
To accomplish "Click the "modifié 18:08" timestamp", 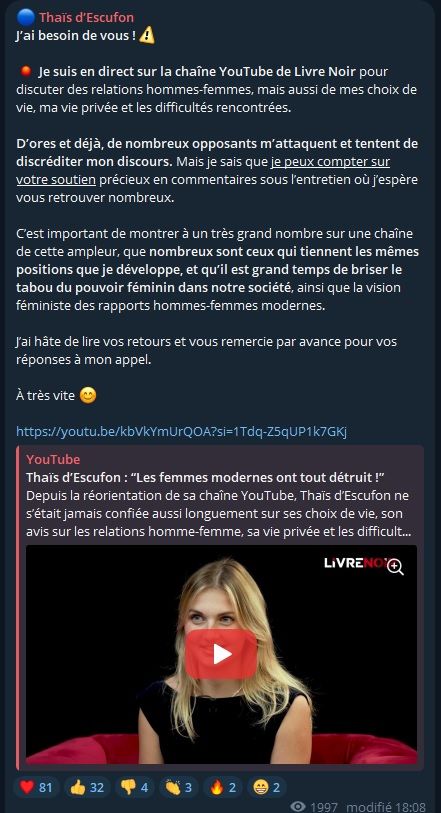I will pos(386,806).
